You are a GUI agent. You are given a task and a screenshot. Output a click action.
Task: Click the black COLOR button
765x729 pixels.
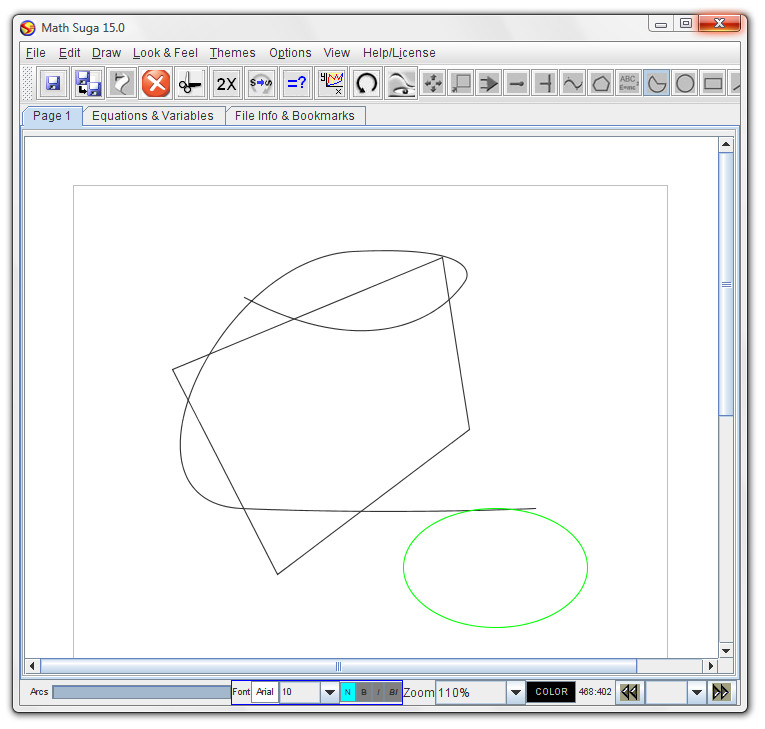(551, 692)
